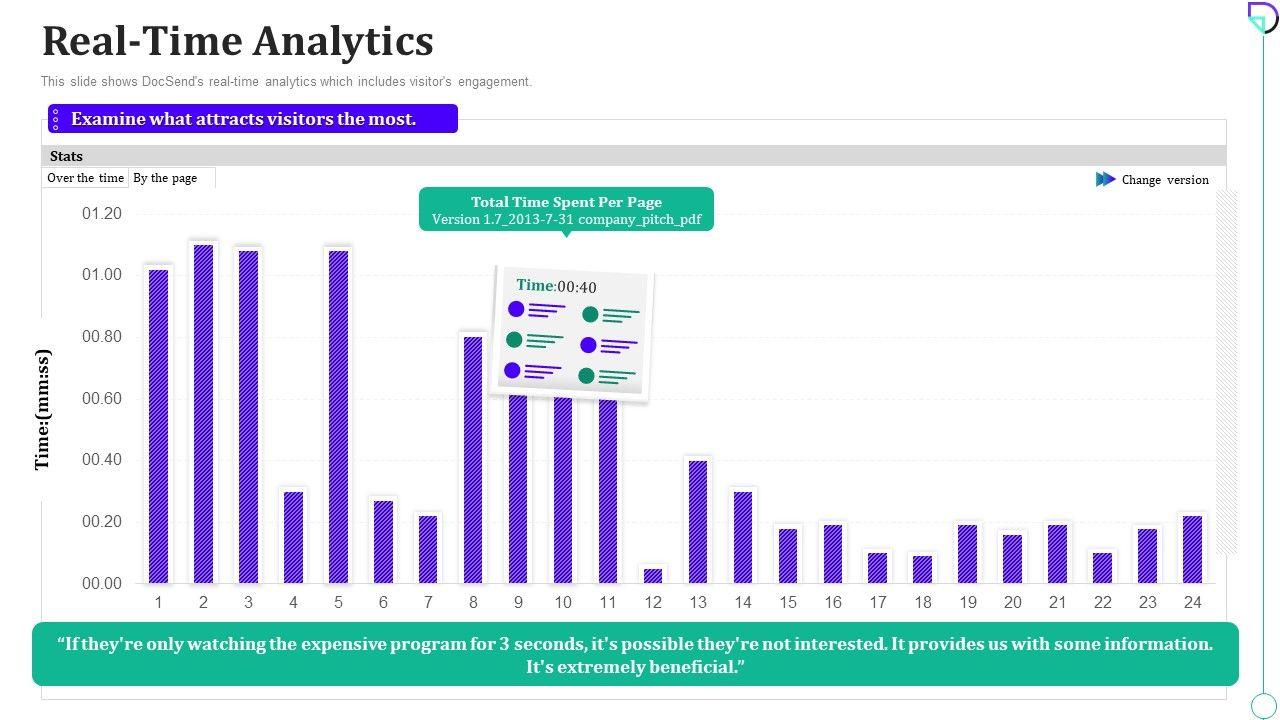Click the purple logo icon in top-right corner
Screen dimensions: 1280x720
[x=1262, y=17]
